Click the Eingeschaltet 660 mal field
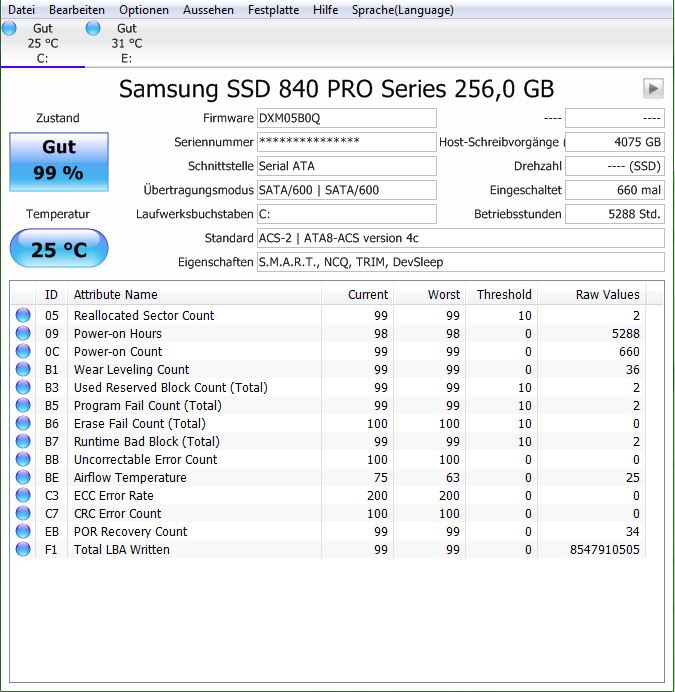This screenshot has height=692, width=675. [x=615, y=190]
